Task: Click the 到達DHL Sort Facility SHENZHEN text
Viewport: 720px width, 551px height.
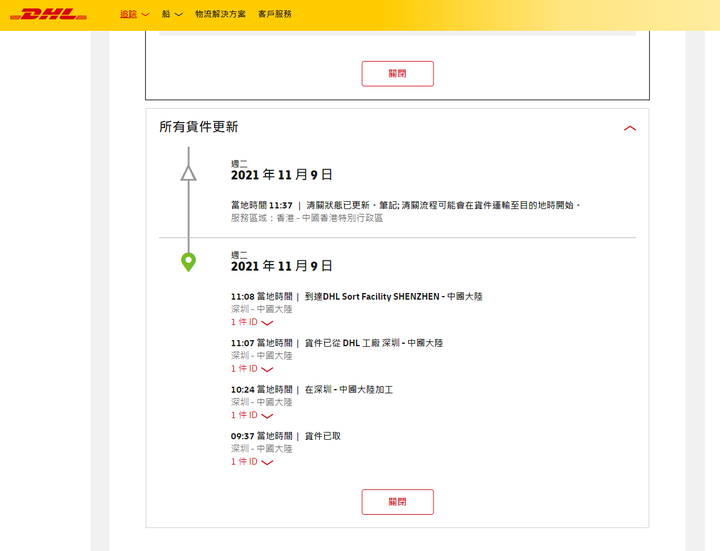Action: click(x=394, y=297)
